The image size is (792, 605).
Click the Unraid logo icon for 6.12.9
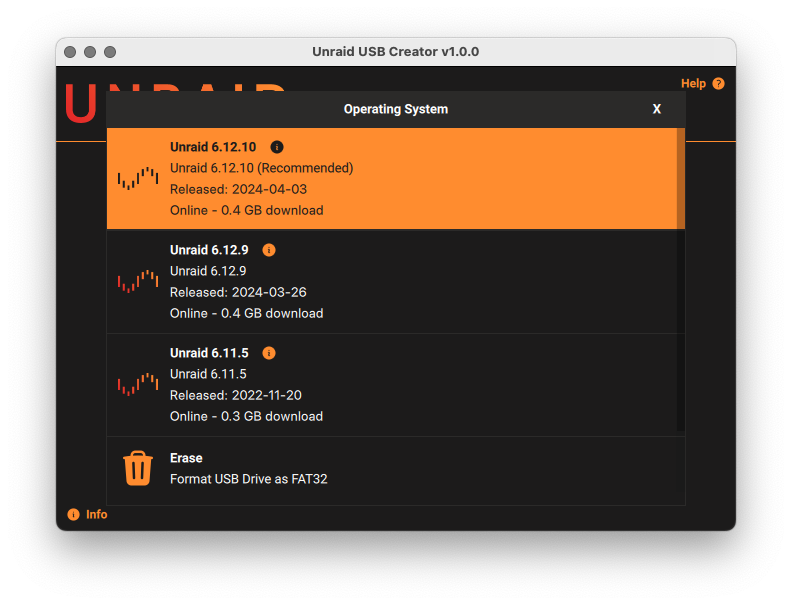(x=138, y=281)
